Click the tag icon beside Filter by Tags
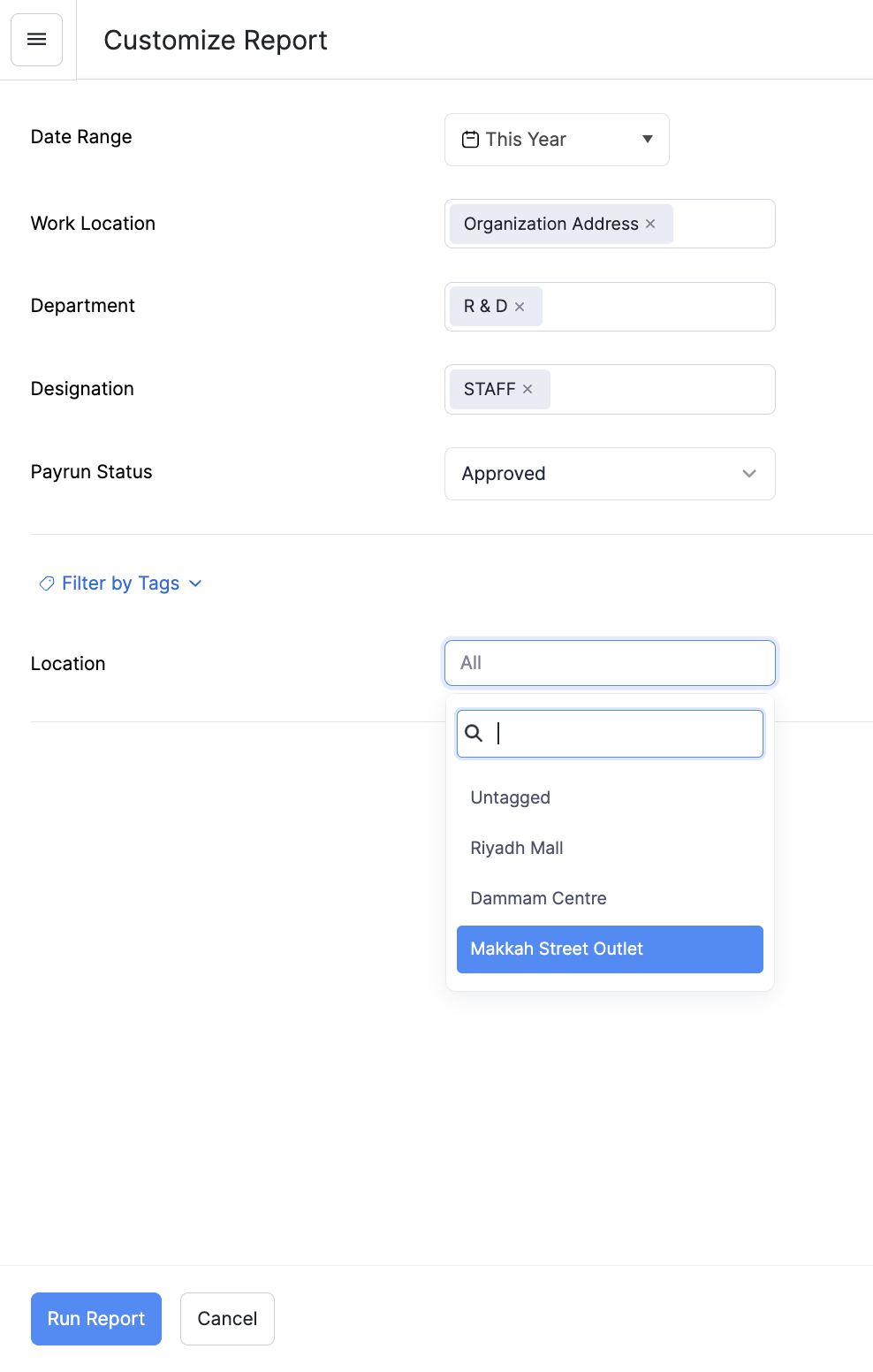Screen dimensions: 873x1372 [x=46, y=583]
